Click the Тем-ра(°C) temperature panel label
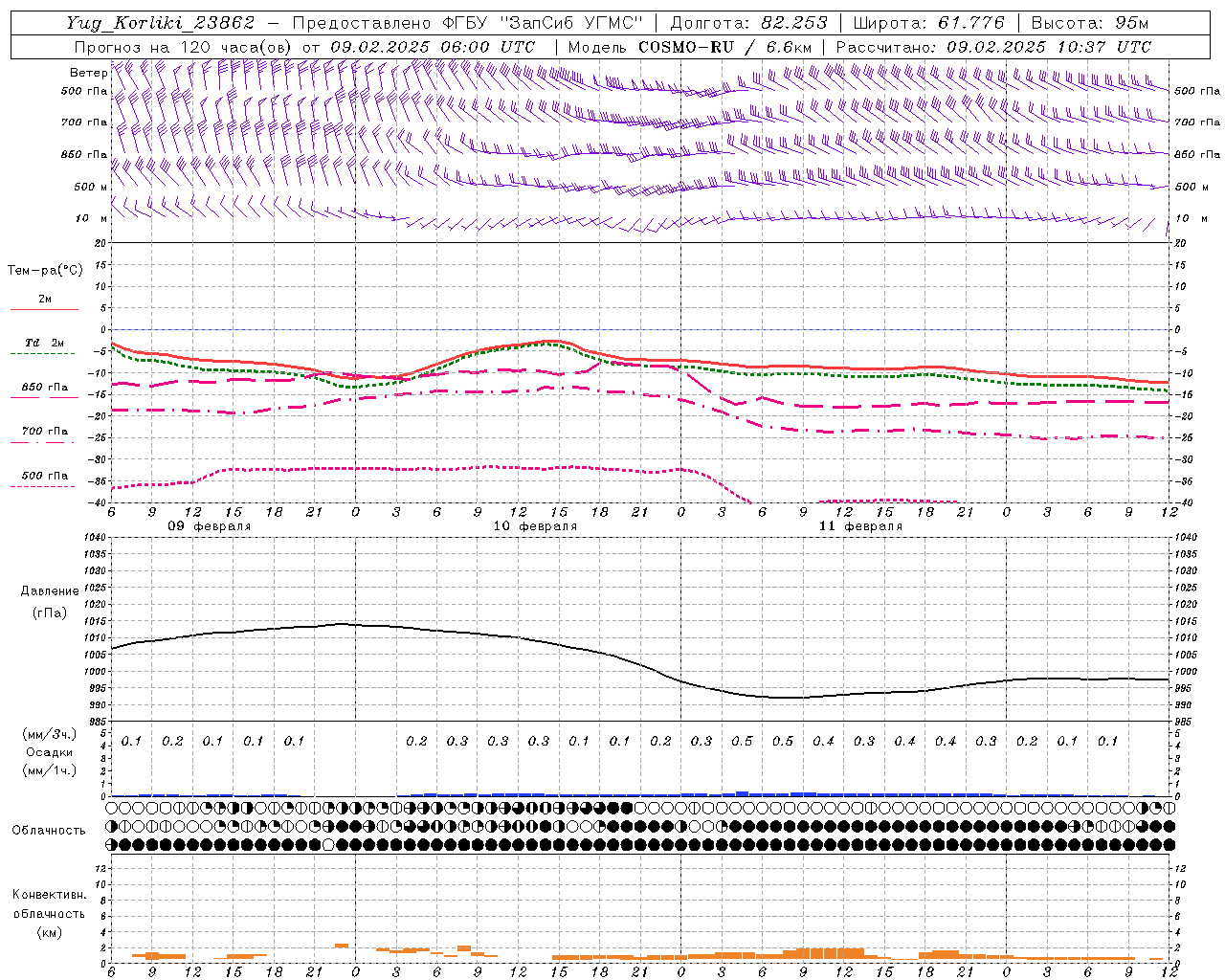 [x=45, y=271]
